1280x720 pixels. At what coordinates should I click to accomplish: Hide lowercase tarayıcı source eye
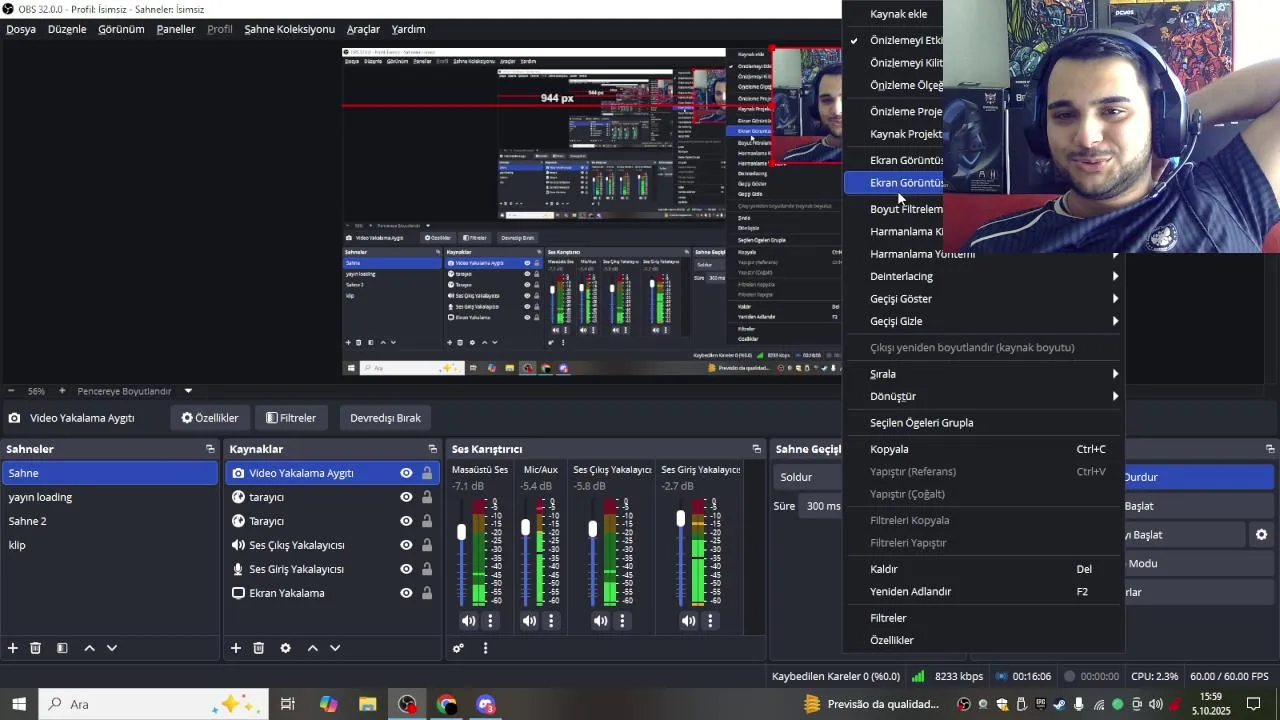coord(406,497)
